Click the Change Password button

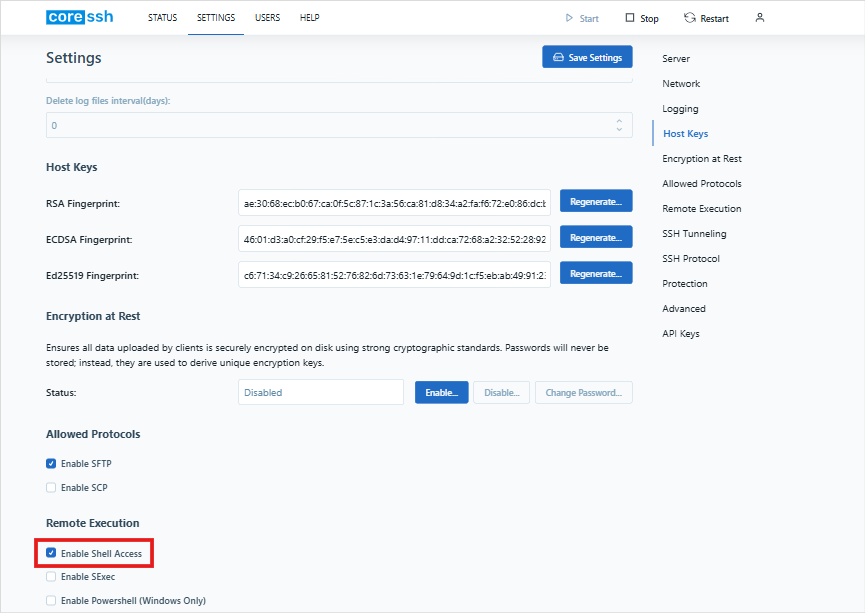[x=584, y=392]
